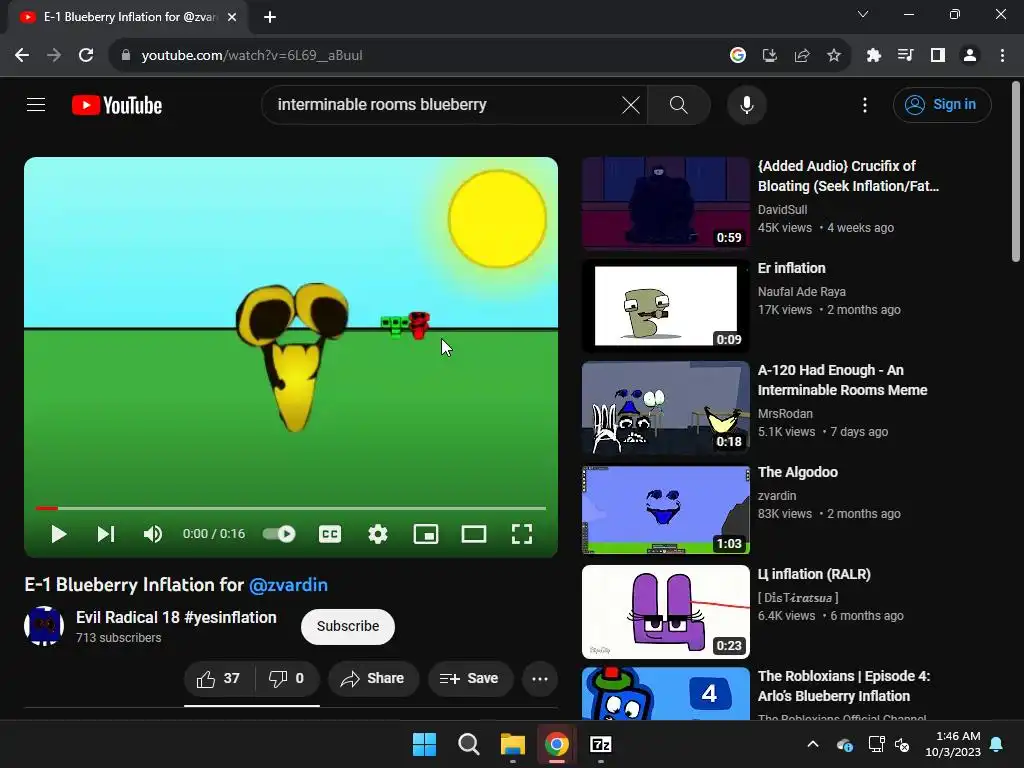Open Evil Radical 18 channel avatar

[44, 626]
